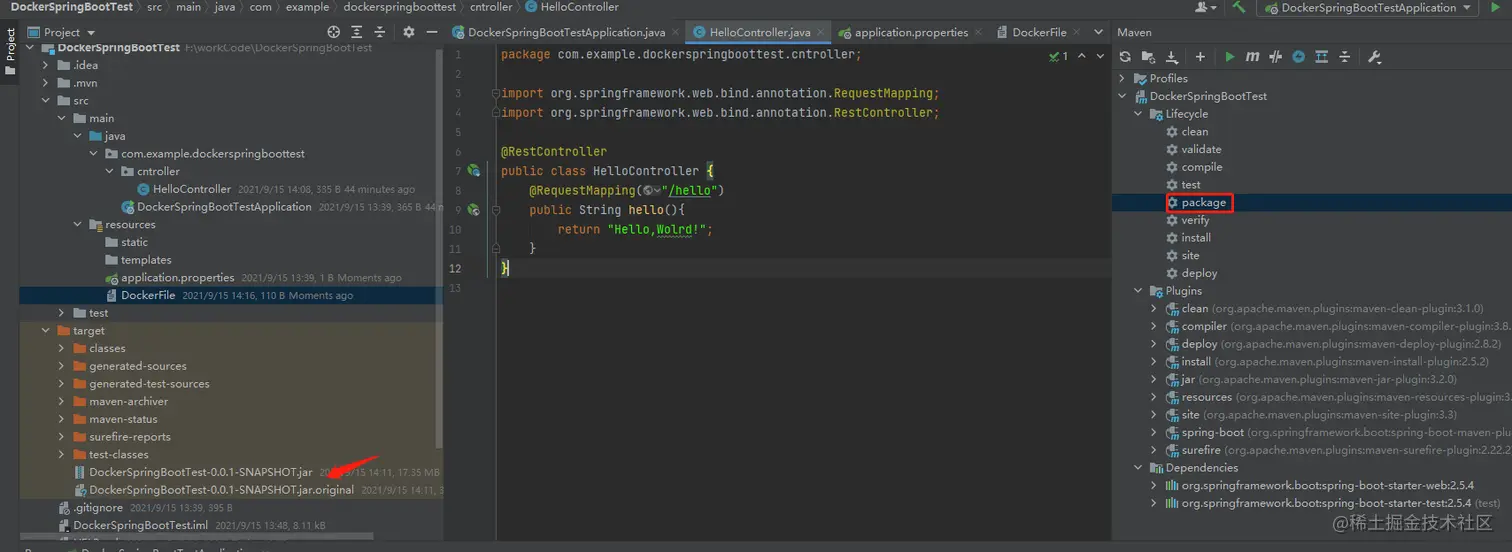1512x552 pixels.
Task: Click the Project tree vertical scrollbar
Action: click(x=440, y=250)
